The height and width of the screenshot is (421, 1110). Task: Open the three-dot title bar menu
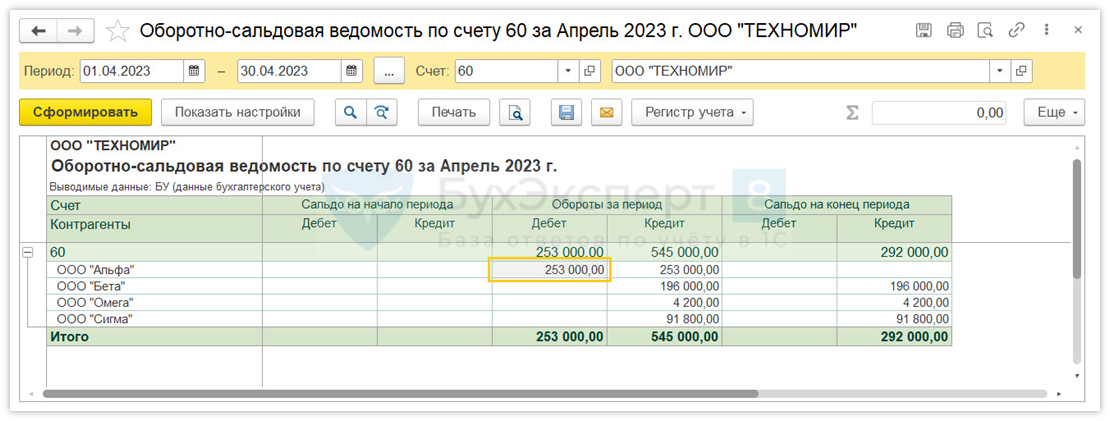(x=1047, y=31)
